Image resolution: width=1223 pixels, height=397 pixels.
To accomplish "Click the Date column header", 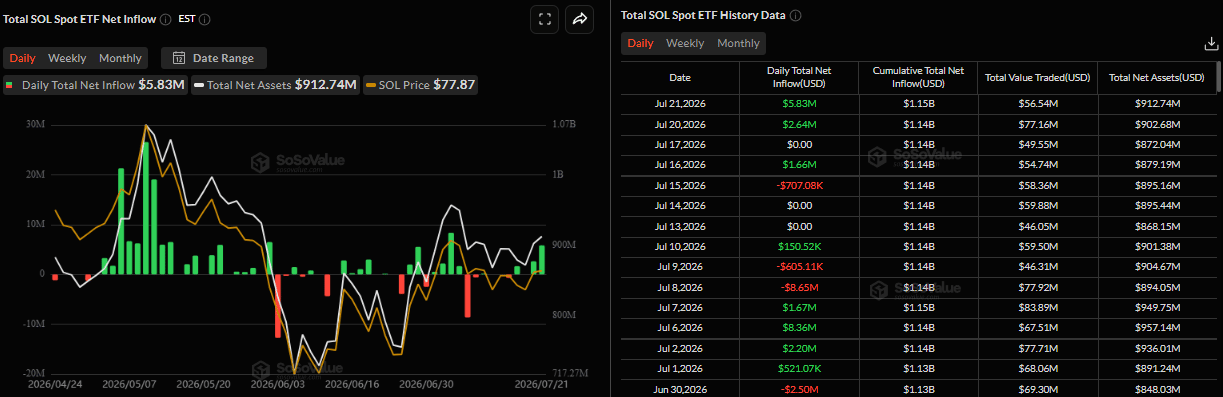I will [x=679, y=77].
